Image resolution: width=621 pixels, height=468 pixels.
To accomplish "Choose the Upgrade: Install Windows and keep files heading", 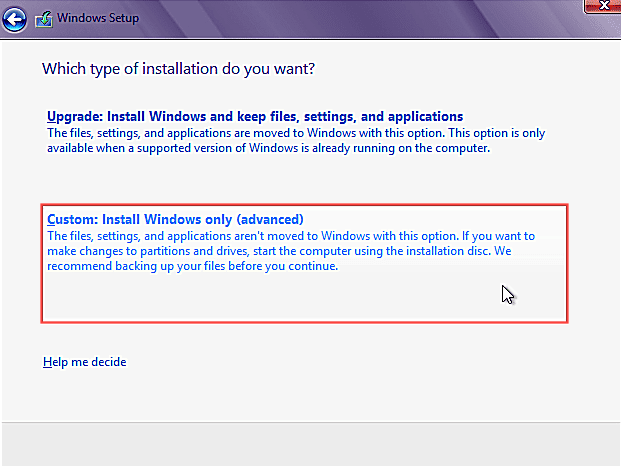I will click(255, 116).
